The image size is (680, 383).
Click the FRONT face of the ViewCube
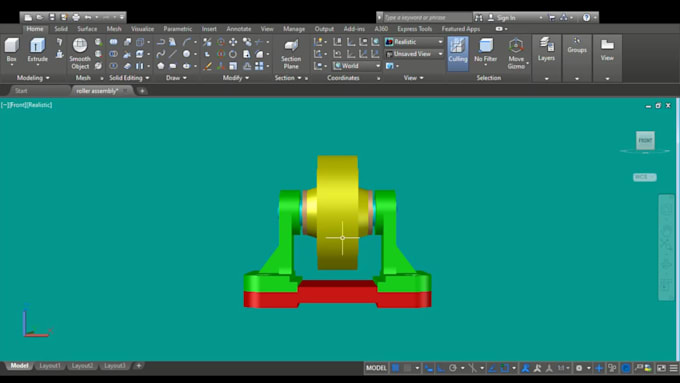tap(645, 140)
